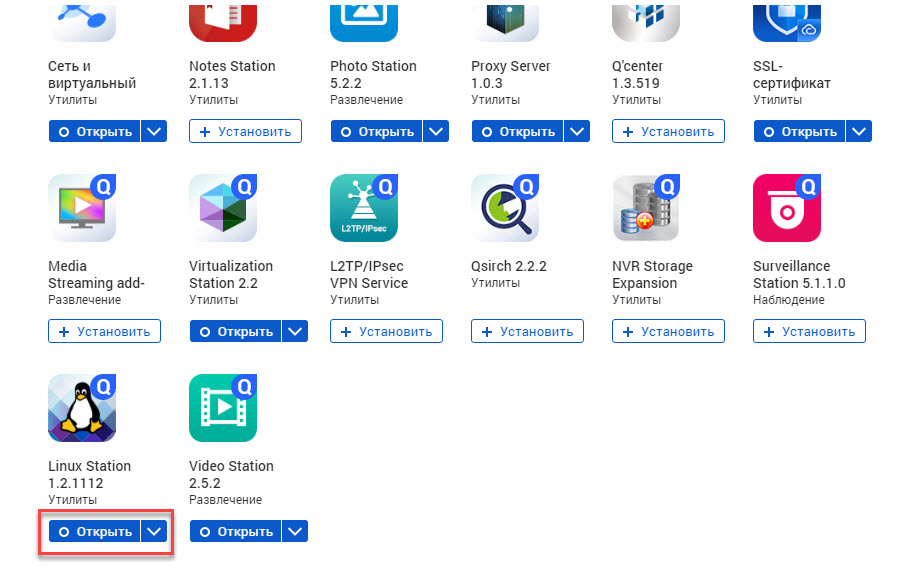Image resolution: width=911 pixels, height=573 pixels.
Task: Click the NVR Storage Expansion title
Action: 652,274
